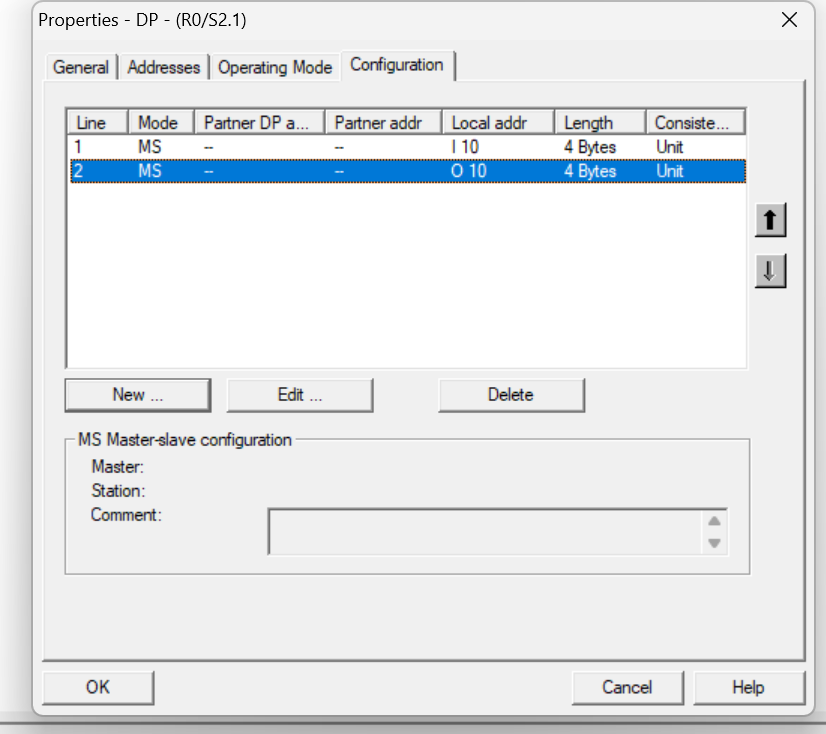Select the Configuration tab

(397, 65)
